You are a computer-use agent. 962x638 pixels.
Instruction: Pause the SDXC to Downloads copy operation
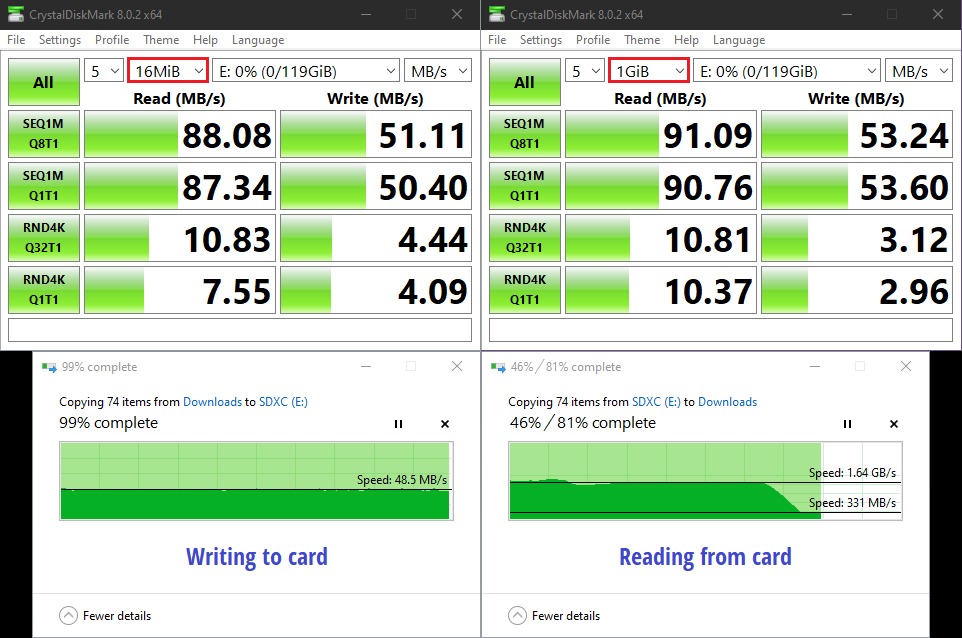[847, 424]
